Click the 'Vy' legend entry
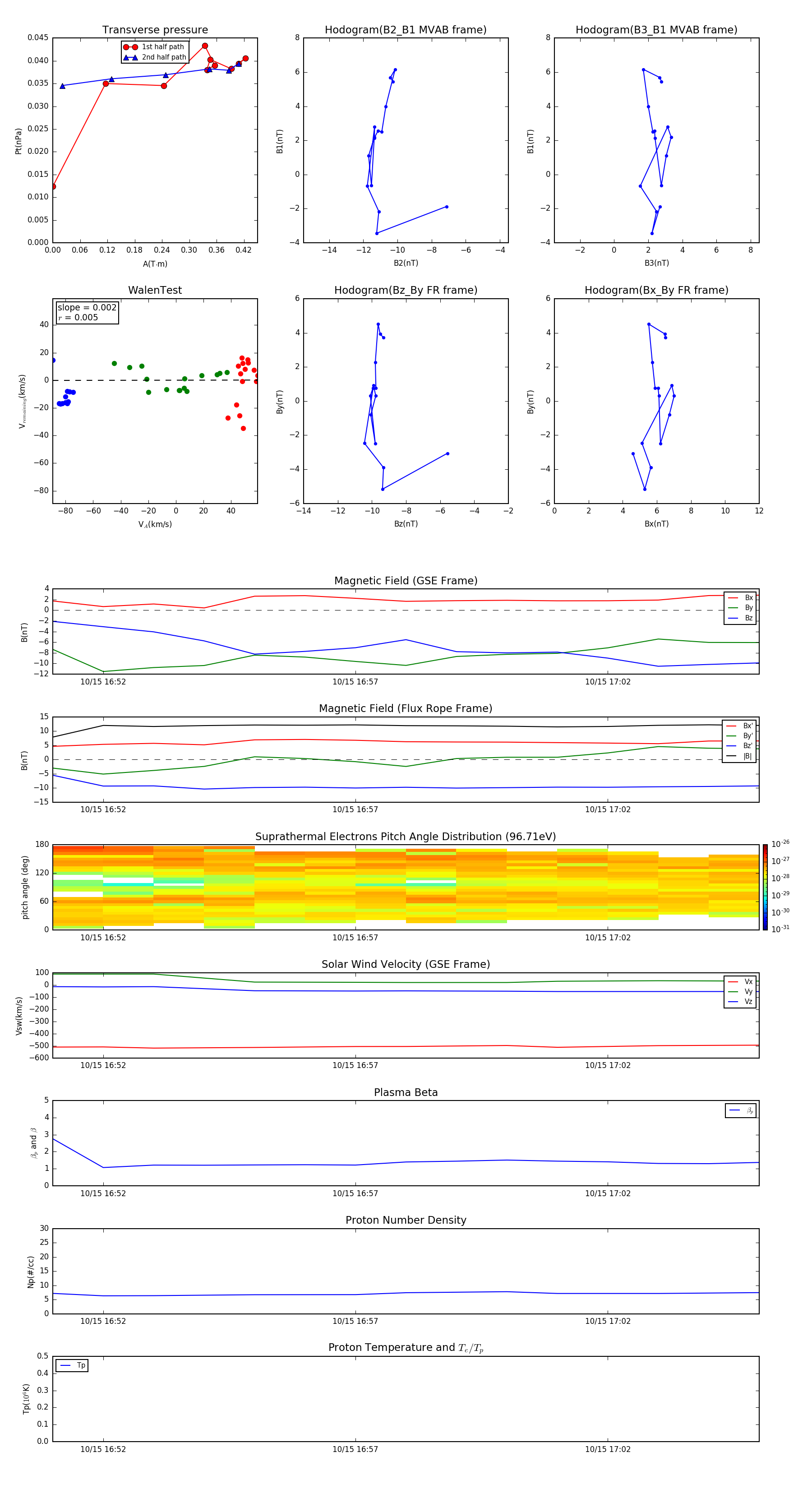812x1489 pixels. click(741, 991)
